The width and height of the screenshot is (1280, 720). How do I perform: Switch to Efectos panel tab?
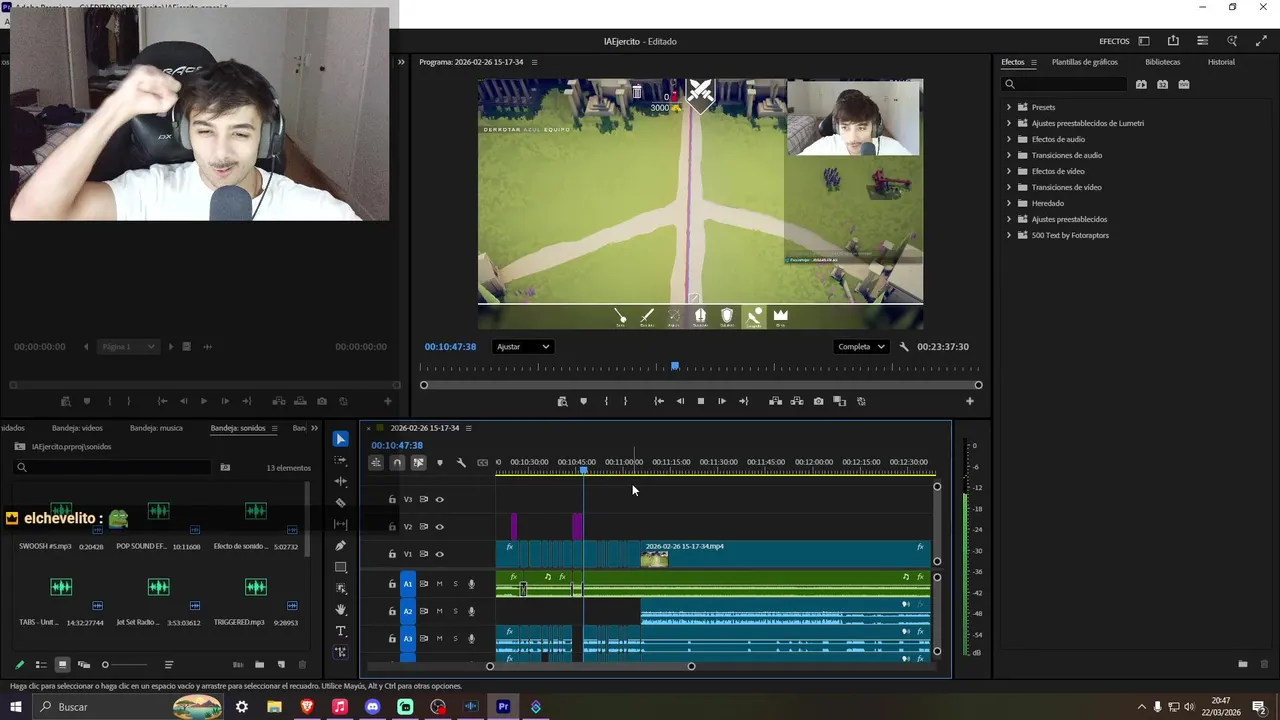coord(1013,62)
